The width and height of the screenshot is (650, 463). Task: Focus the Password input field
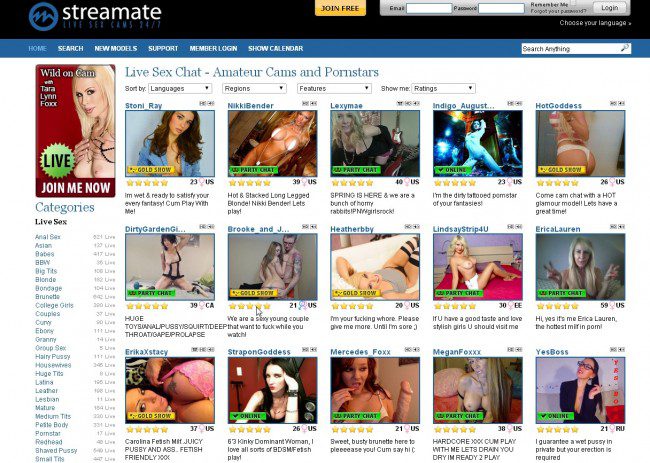501,8
